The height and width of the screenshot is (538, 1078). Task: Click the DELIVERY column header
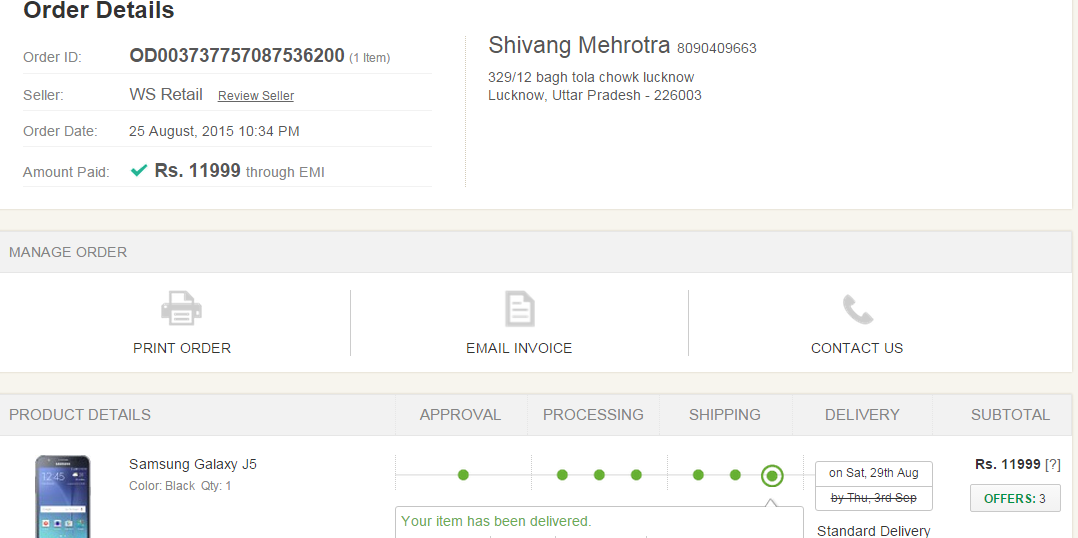tap(862, 415)
